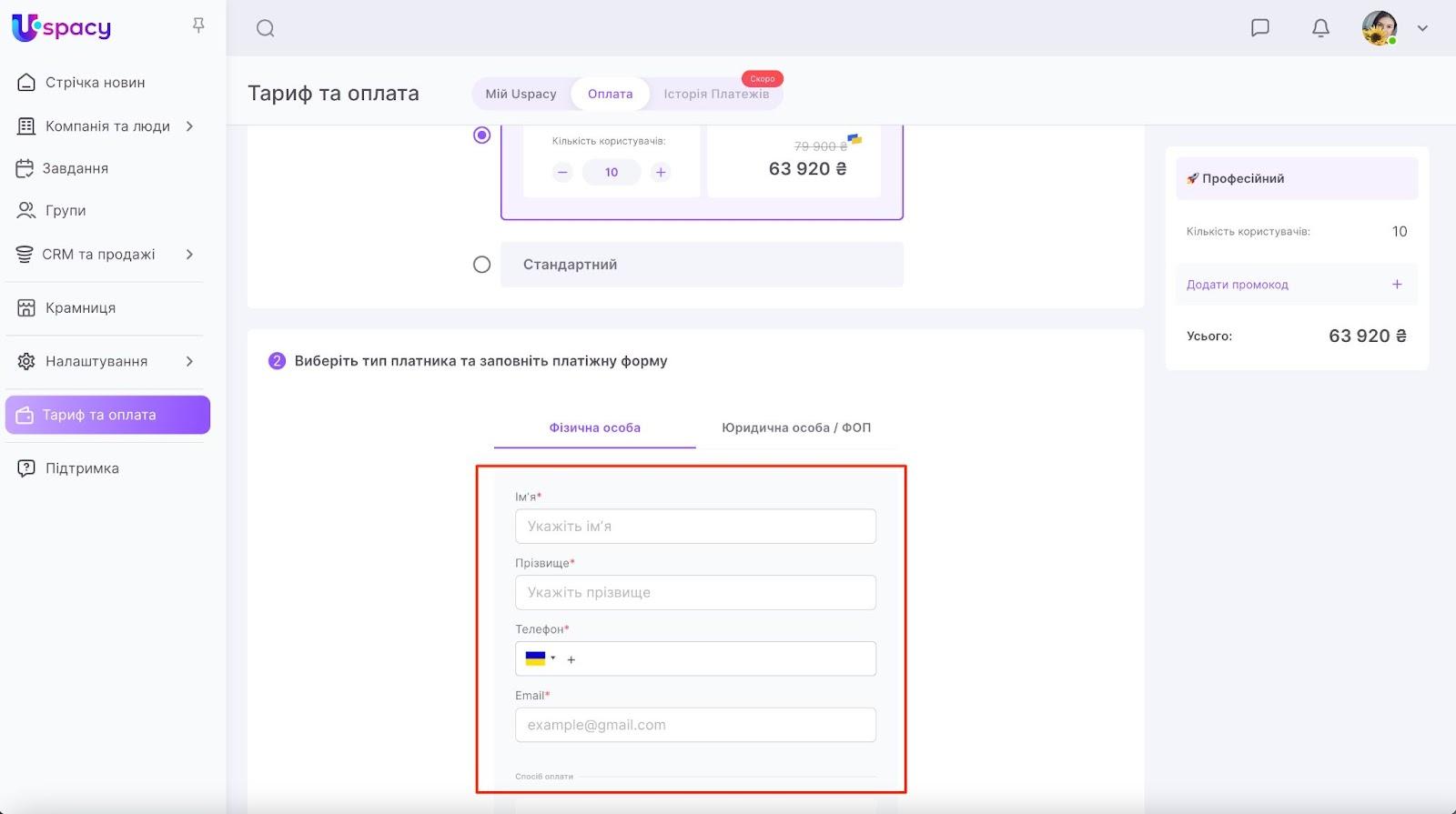The height and width of the screenshot is (814, 1456).
Task: Click the user profile avatar
Action: coord(1379,28)
